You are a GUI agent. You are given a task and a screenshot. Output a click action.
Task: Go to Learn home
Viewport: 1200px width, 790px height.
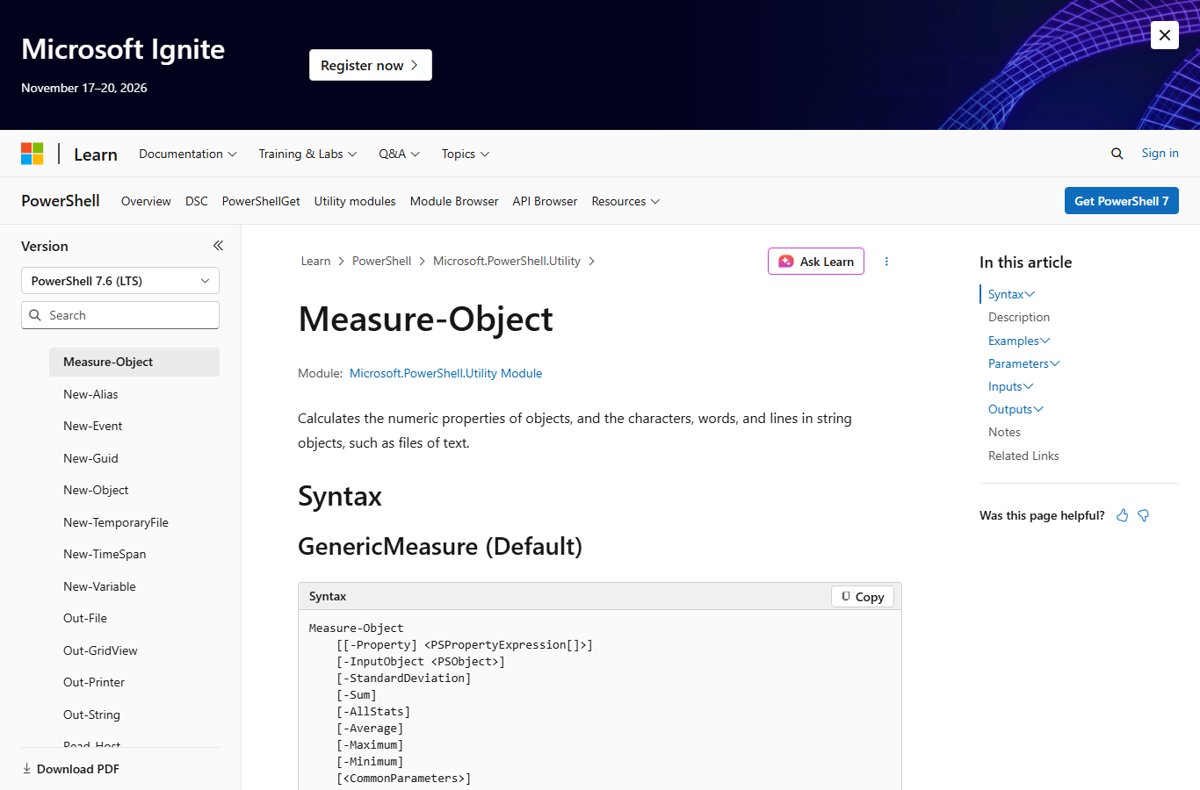click(x=96, y=154)
